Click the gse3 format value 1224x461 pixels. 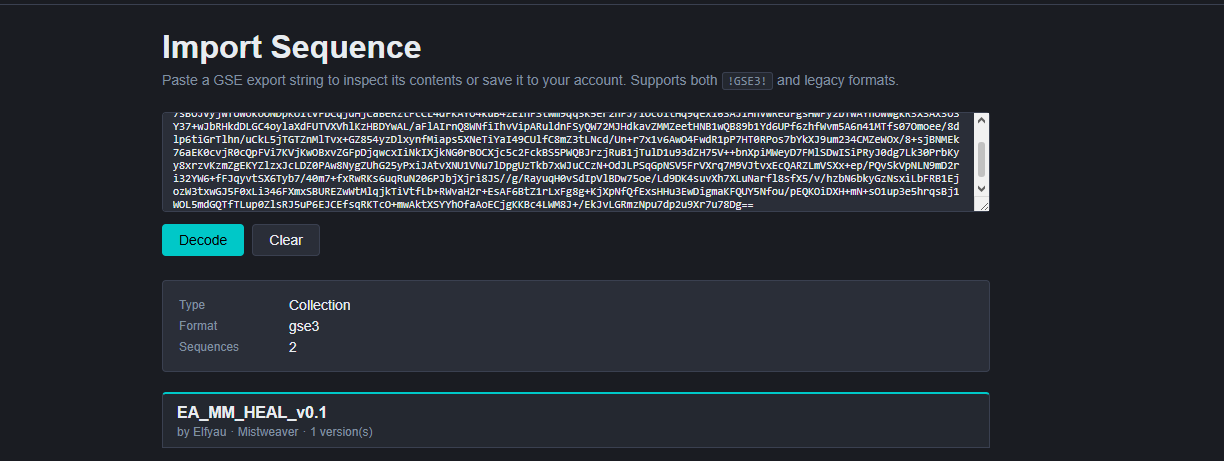[x=304, y=326]
